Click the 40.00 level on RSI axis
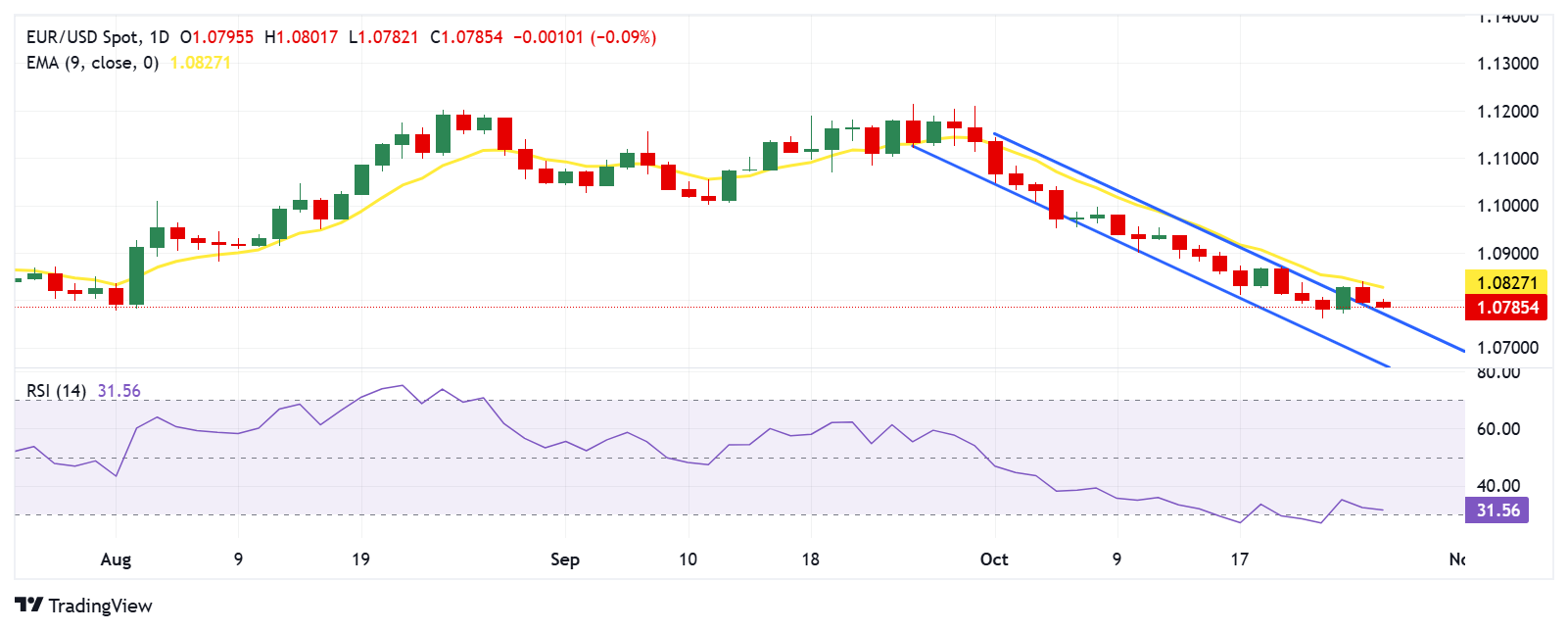Image resolution: width=1568 pixels, height=631 pixels. point(1497,486)
